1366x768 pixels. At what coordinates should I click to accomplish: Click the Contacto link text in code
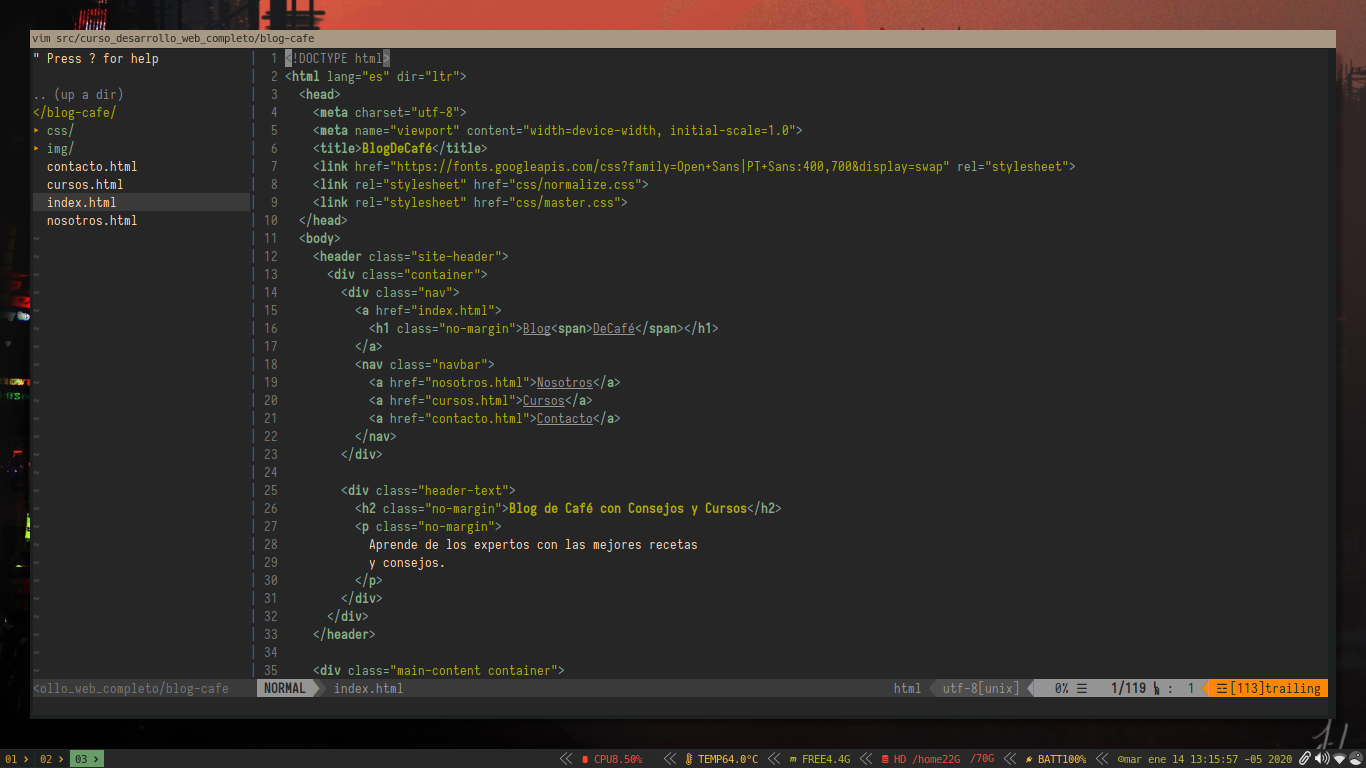tap(565, 418)
